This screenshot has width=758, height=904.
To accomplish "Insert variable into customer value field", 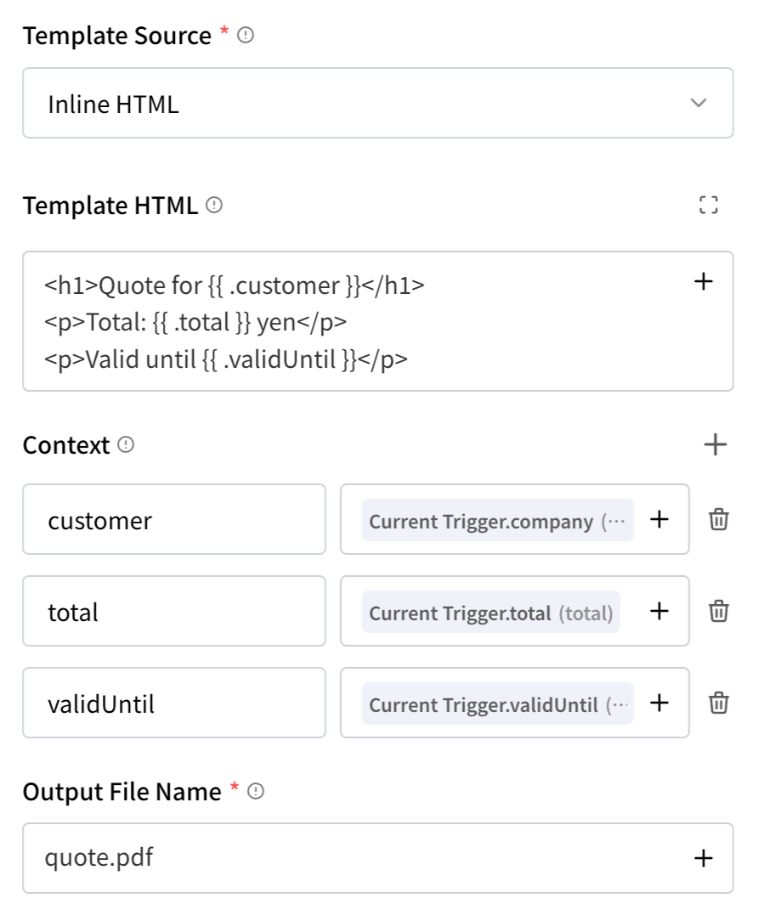I will click(x=659, y=519).
